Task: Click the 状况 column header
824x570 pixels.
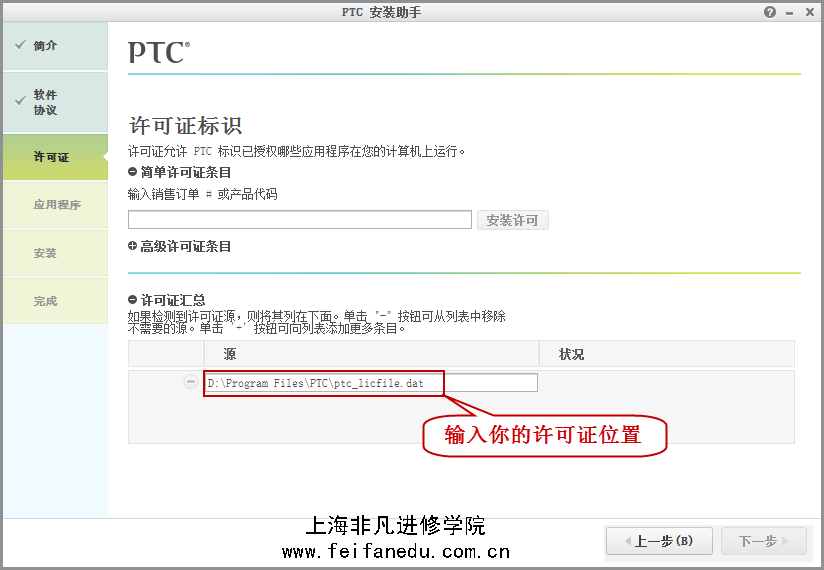Action: pyautogui.click(x=667, y=354)
